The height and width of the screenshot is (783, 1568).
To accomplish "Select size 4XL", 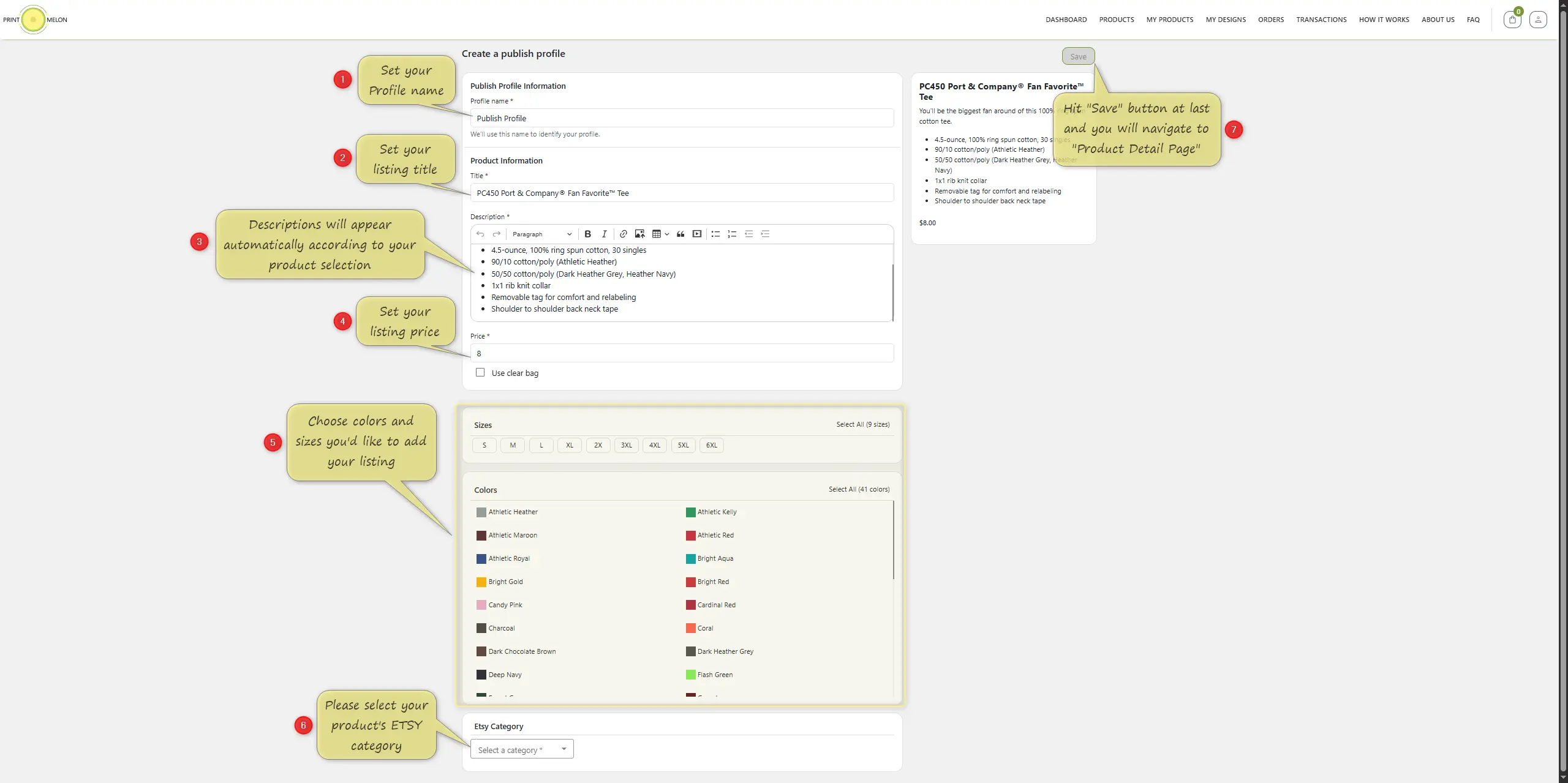I will tap(655, 445).
